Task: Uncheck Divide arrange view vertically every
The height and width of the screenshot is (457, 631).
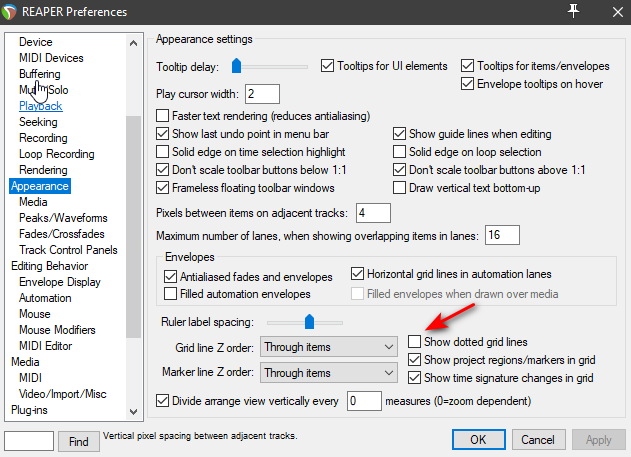Action: (162, 401)
